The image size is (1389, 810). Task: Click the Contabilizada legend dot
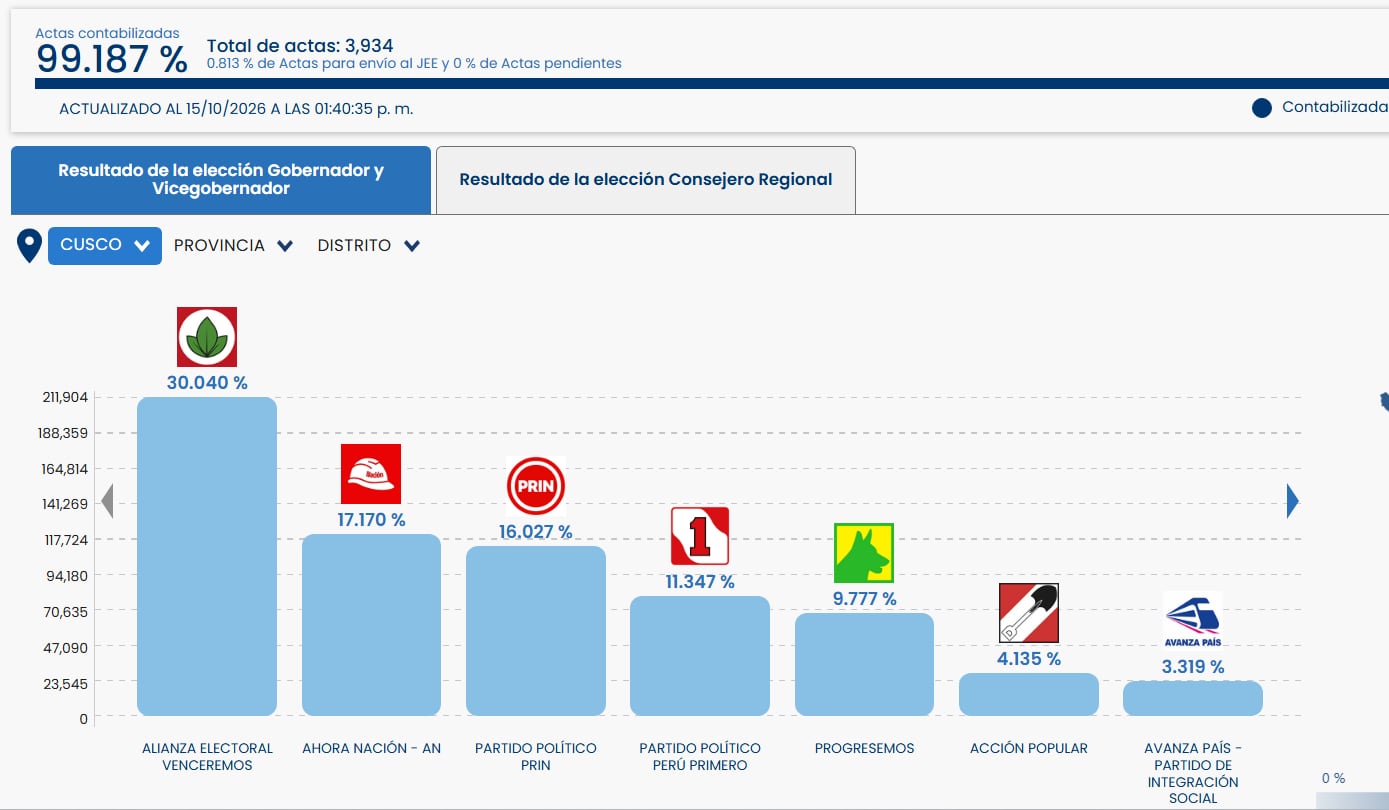click(1262, 108)
